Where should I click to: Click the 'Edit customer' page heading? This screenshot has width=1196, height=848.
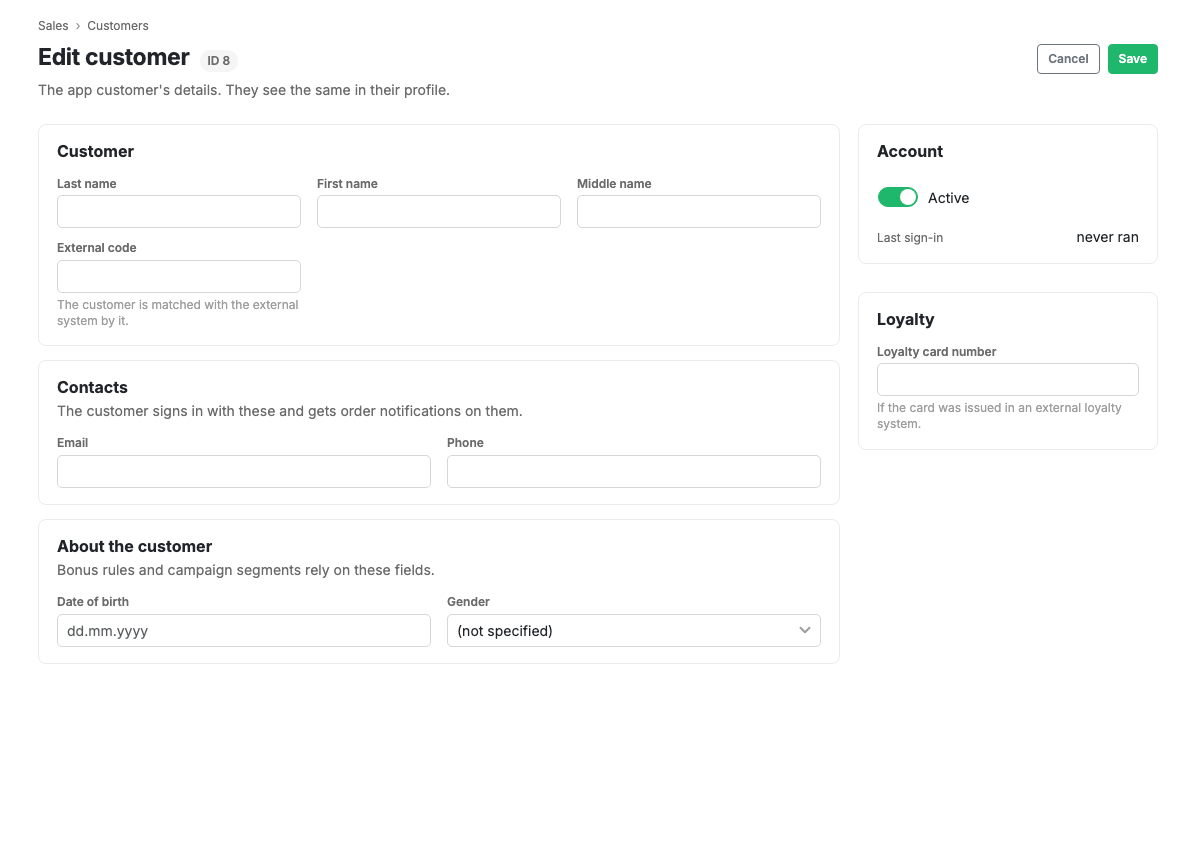point(114,57)
